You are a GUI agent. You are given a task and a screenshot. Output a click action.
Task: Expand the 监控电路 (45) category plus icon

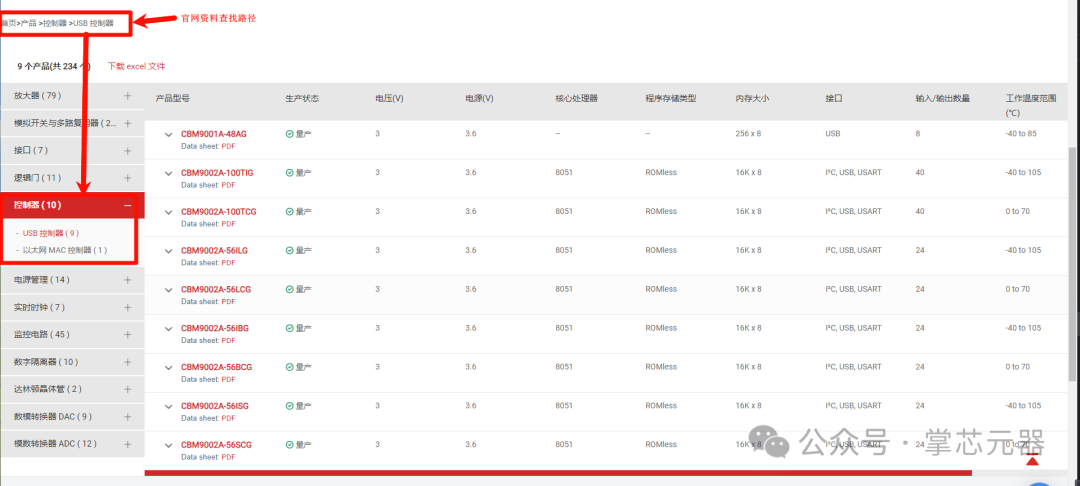(127, 335)
